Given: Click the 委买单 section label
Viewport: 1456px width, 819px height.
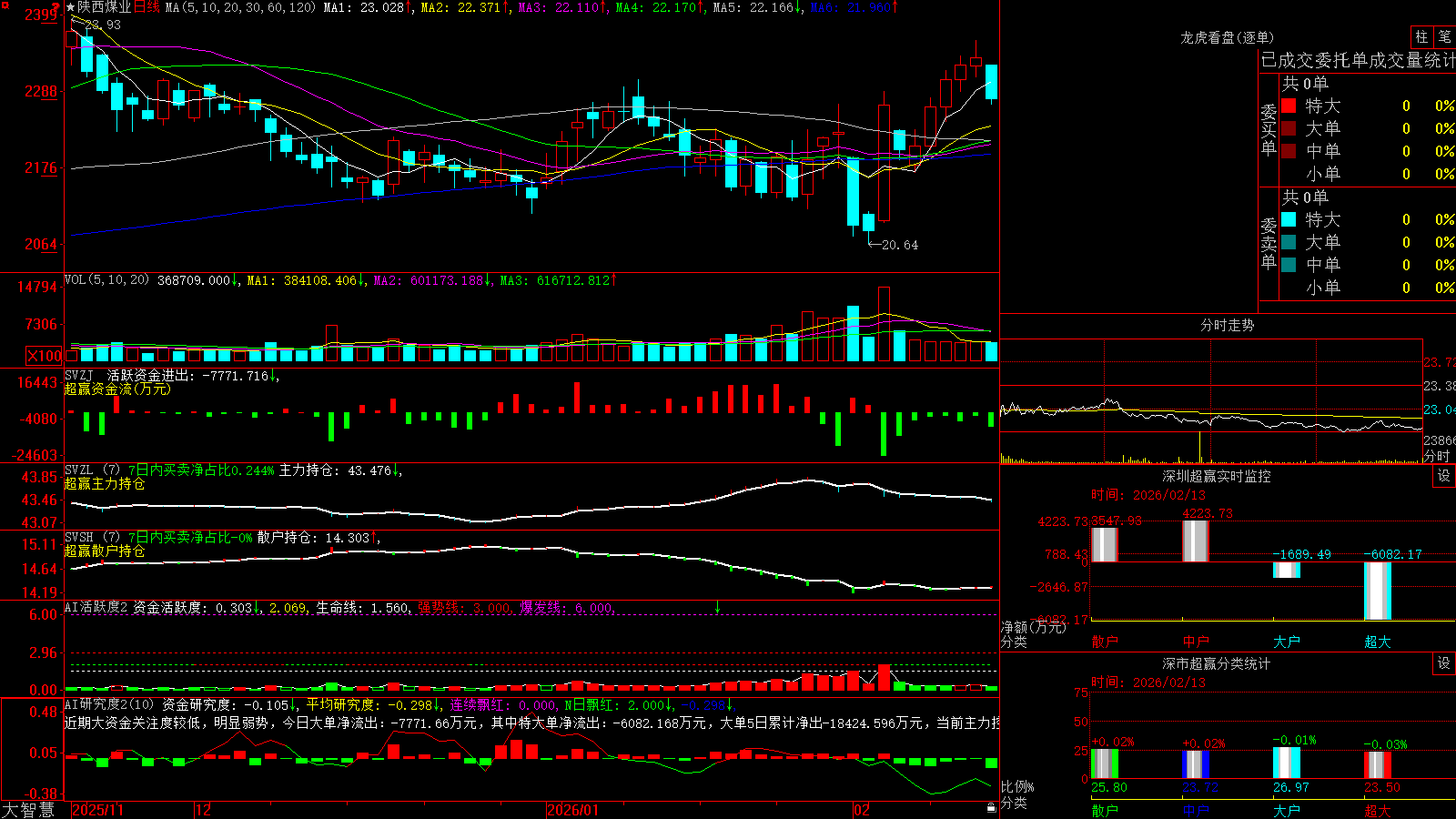Looking at the screenshot, I should click(x=1269, y=129).
